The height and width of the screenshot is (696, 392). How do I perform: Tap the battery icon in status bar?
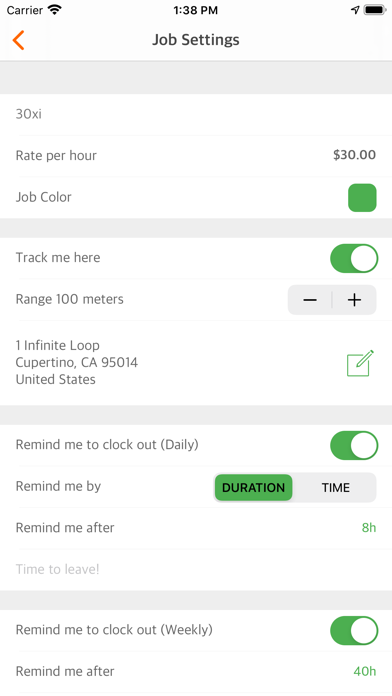(x=375, y=10)
